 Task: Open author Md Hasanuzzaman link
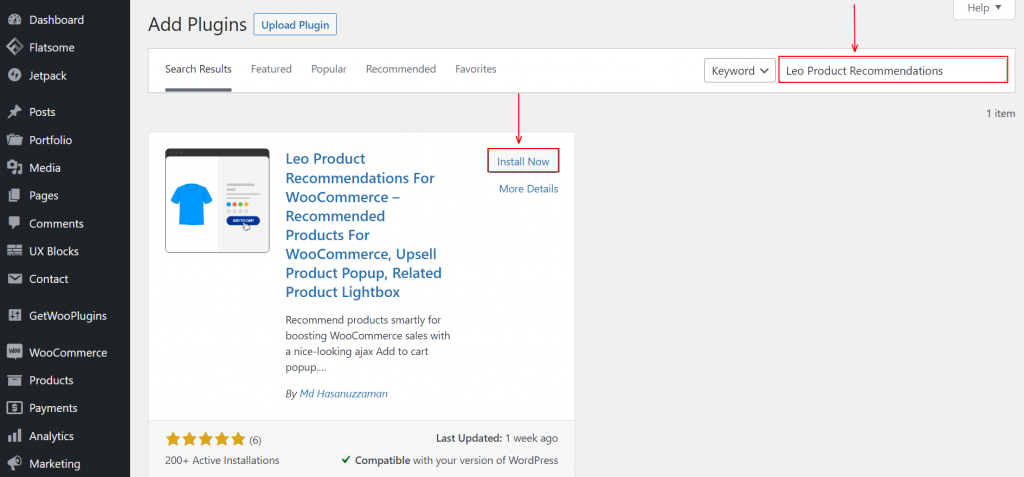[344, 394]
